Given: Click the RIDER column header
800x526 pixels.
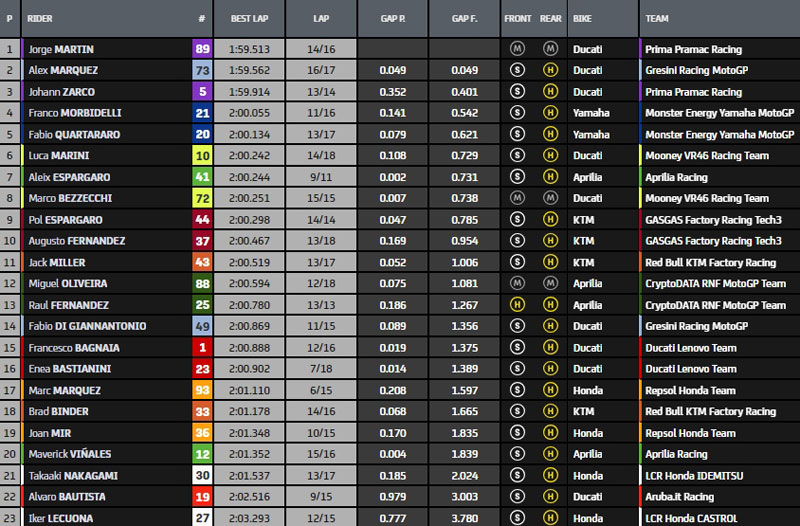Looking at the screenshot, I should tap(40, 18).
